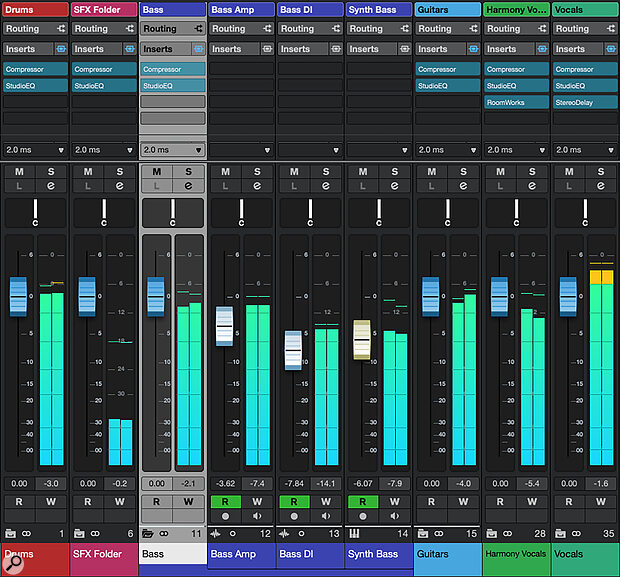Click monitor speaker icon on Synth Bass
Image resolution: width=620 pixels, height=577 pixels.
pos(395,516)
